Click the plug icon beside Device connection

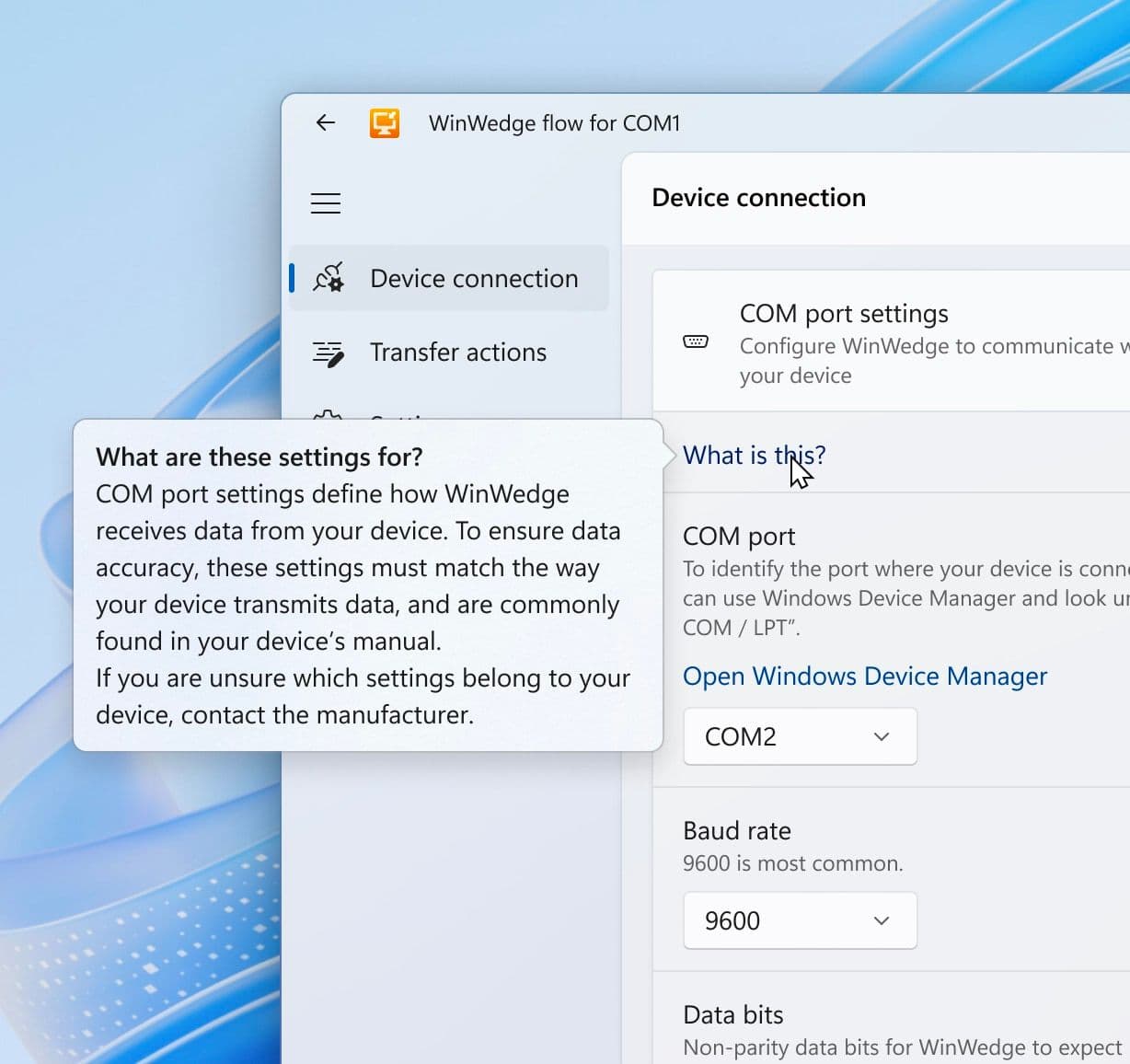click(x=329, y=278)
